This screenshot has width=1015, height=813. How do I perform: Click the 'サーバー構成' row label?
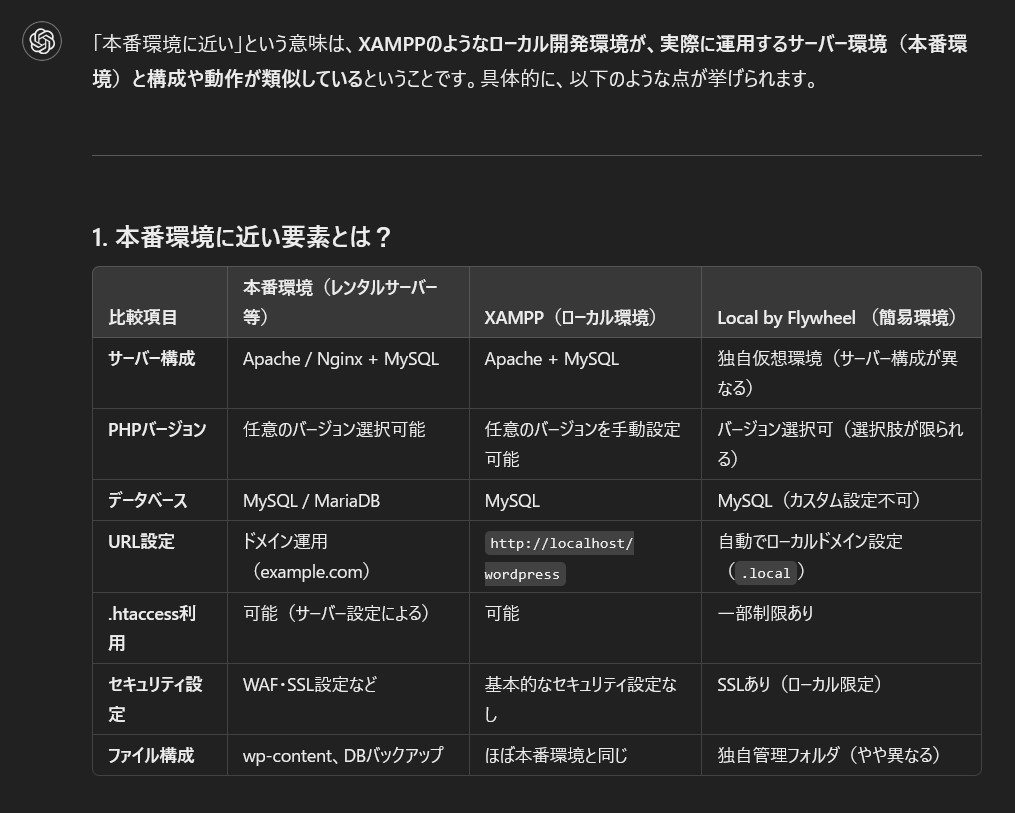(151, 358)
